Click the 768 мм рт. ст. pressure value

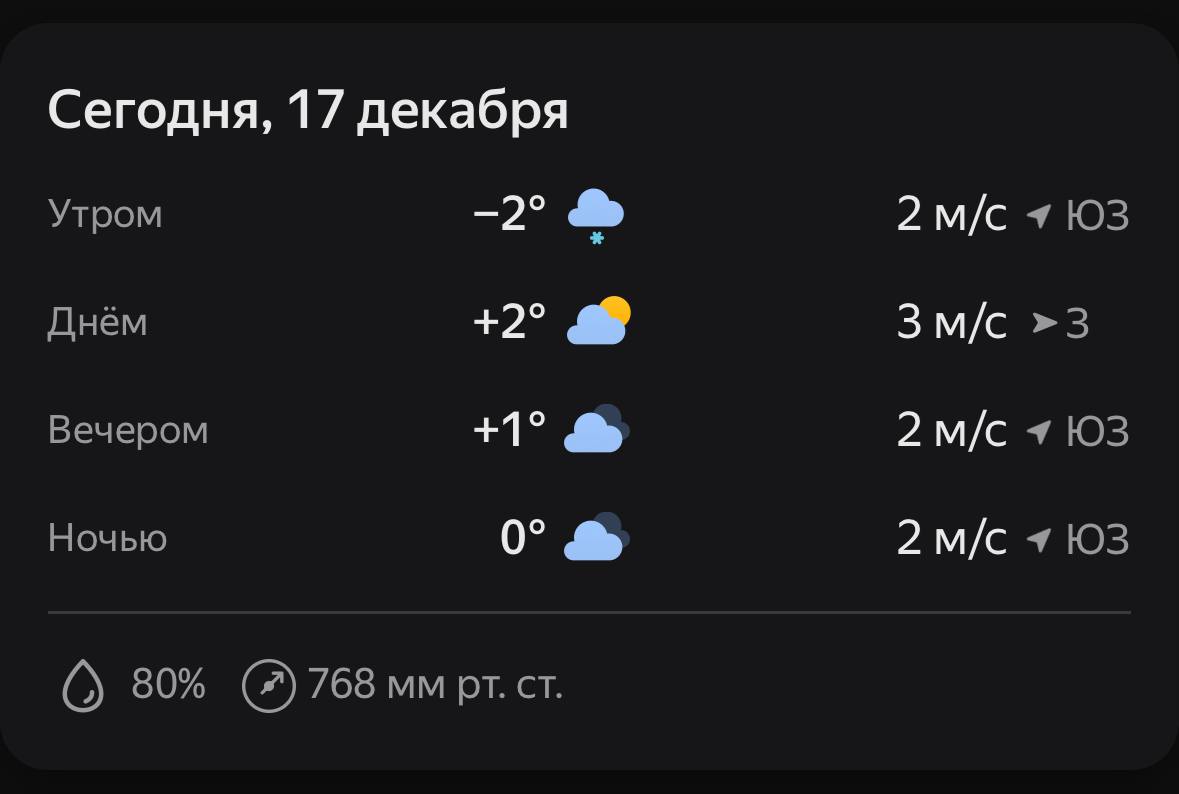[x=435, y=686]
